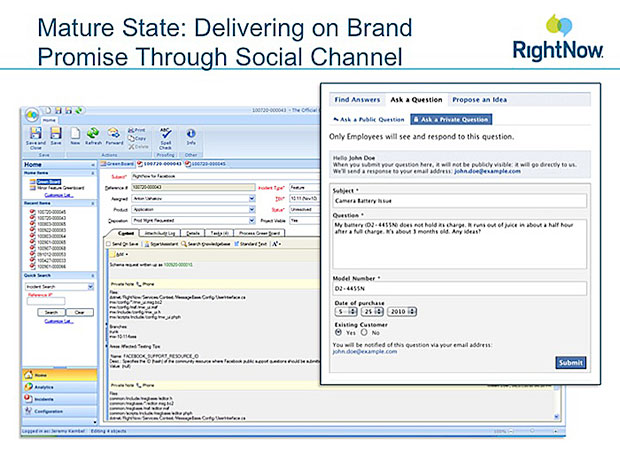Open the Incident Search quick search dropdown
The width and height of the screenshot is (620, 465).
click(x=90, y=286)
